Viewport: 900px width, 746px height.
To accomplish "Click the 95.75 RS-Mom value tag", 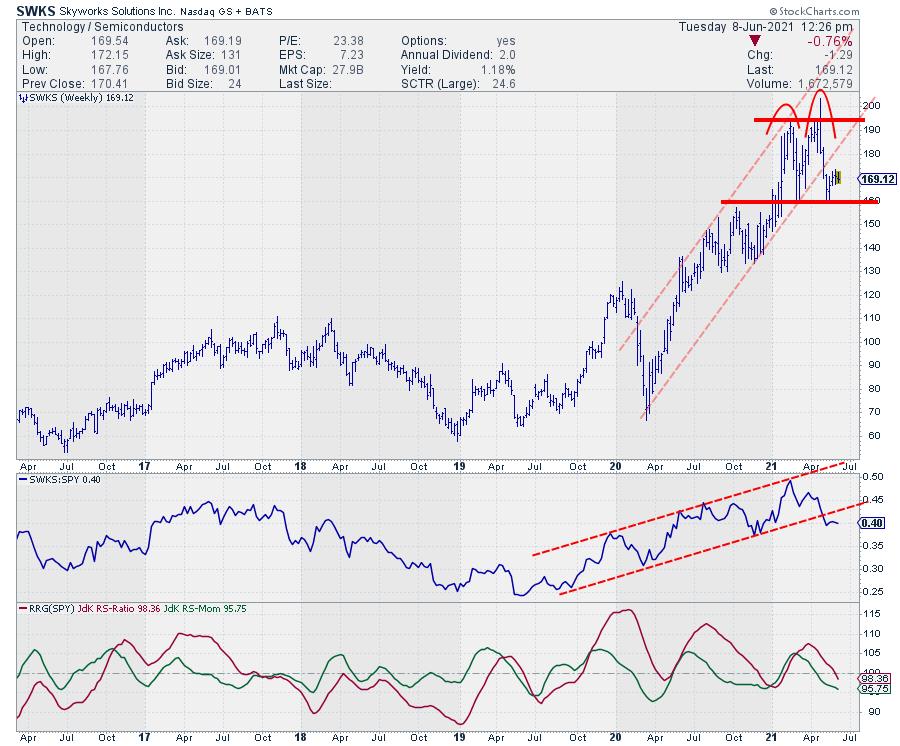I will 873,689.
